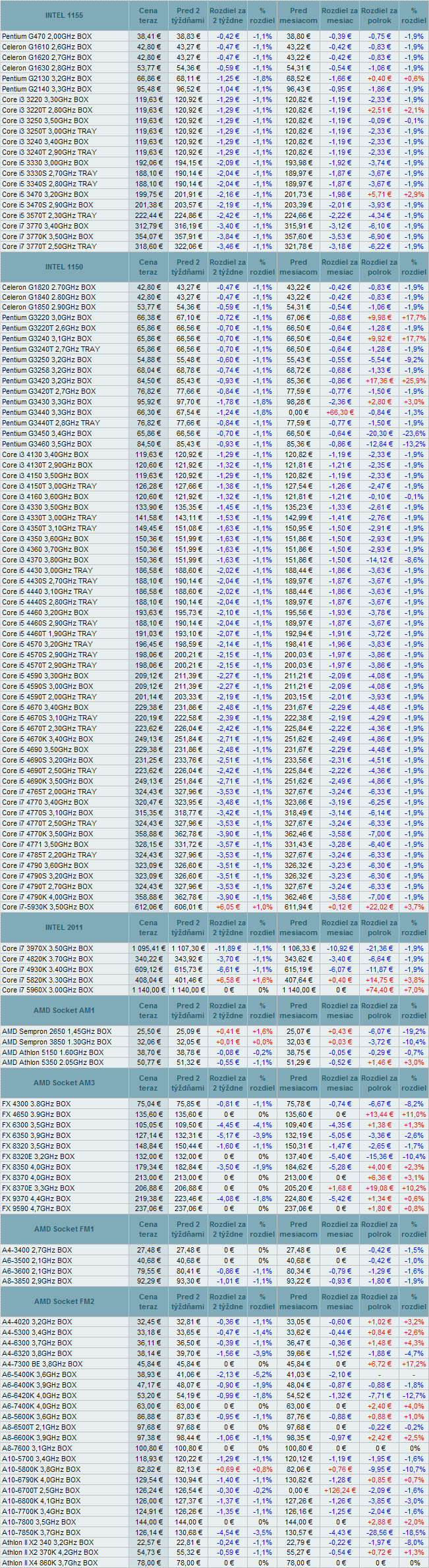Viewport: 429px width, 1568px height.
Task: Click 'Cena teraz' header in INTEL 1155 section
Action: 148,14
